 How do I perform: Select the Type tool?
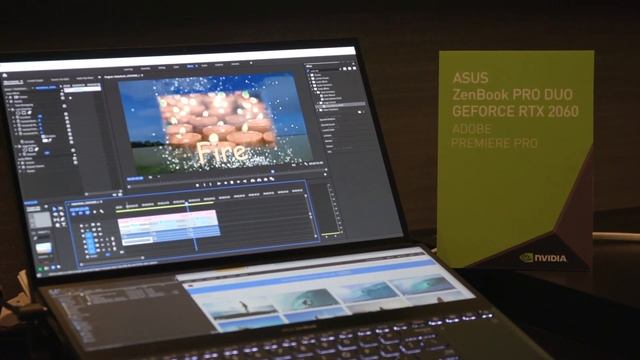(x=64, y=224)
